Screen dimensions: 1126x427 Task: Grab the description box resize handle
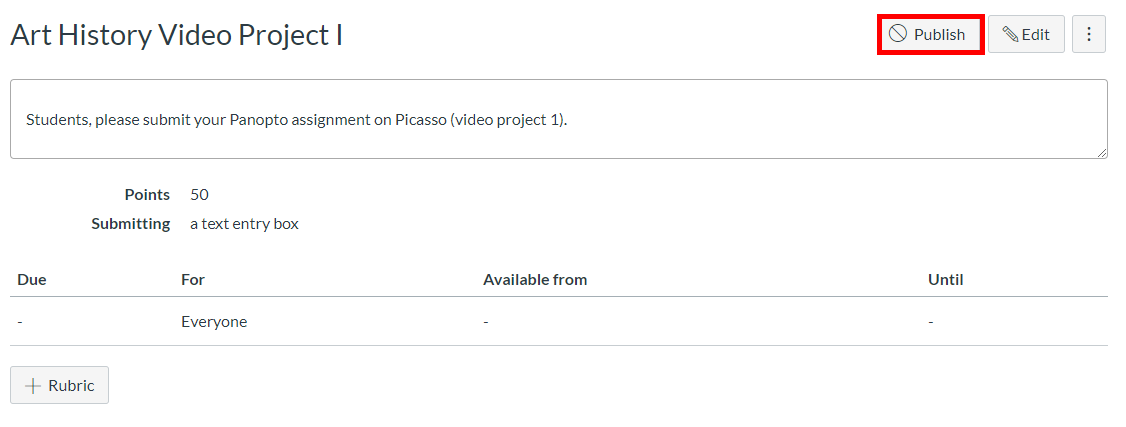[x=1102, y=153]
